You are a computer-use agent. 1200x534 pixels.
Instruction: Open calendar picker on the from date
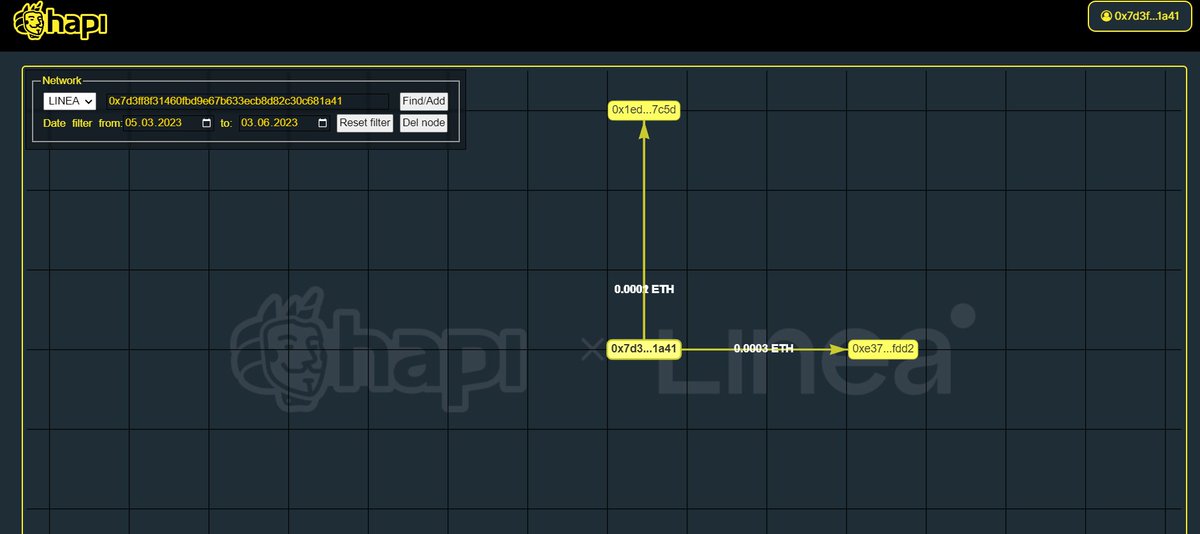point(207,123)
